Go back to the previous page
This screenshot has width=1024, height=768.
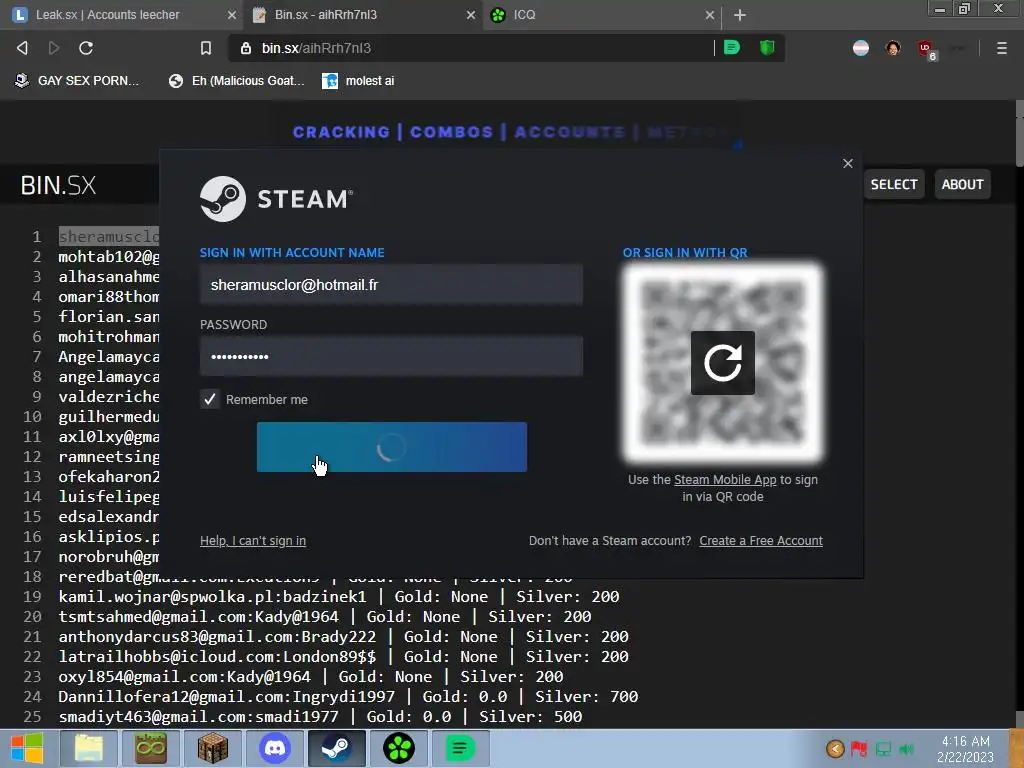click(22, 48)
